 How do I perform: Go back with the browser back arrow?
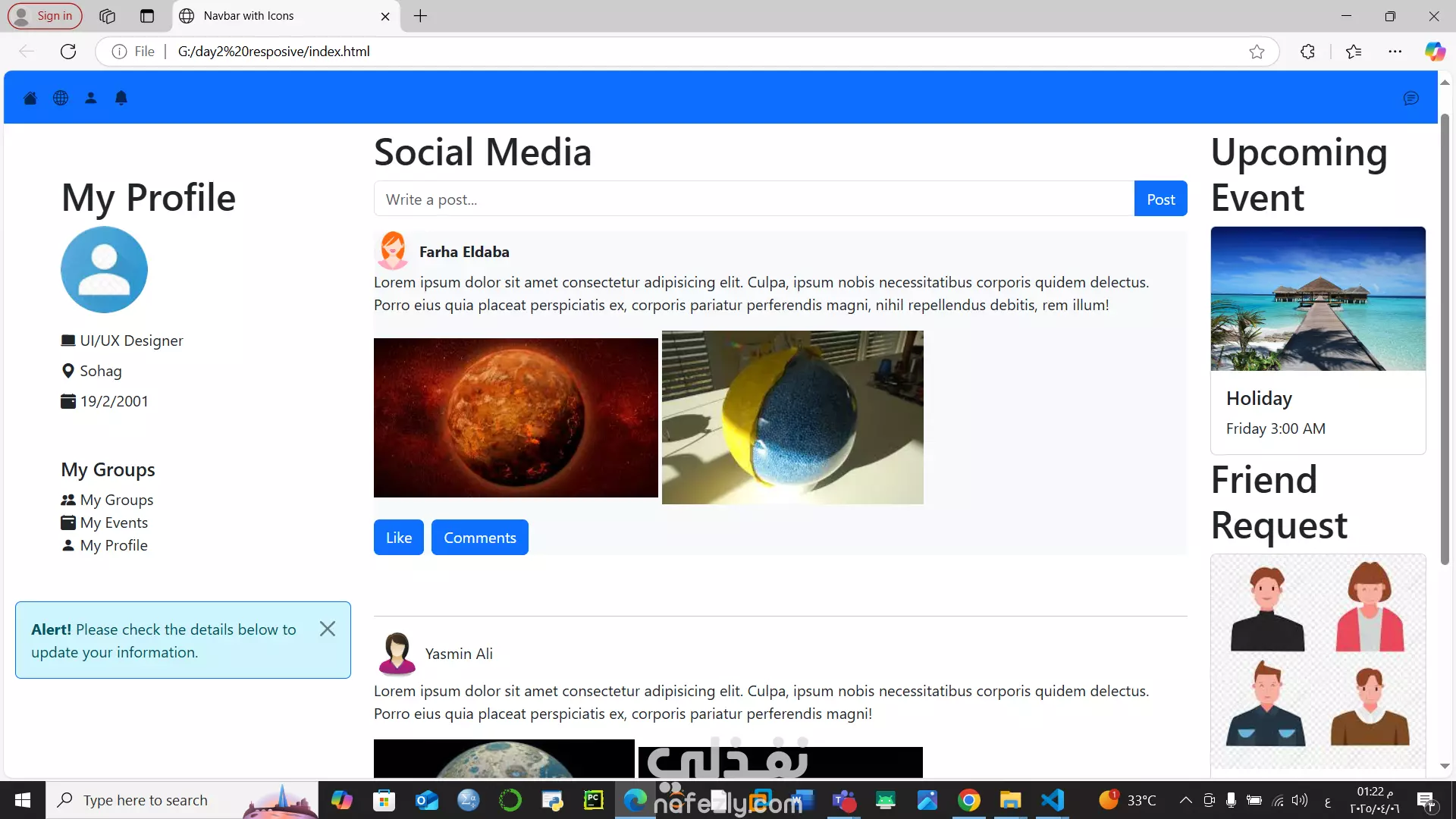[27, 52]
